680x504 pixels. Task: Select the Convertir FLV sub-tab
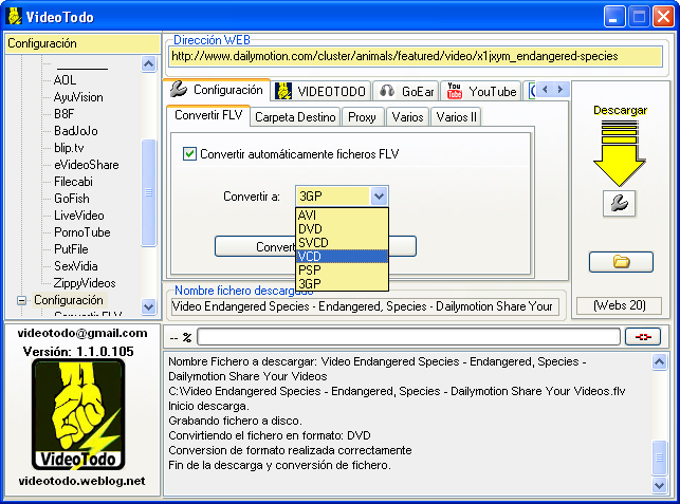pyautogui.click(x=208, y=115)
